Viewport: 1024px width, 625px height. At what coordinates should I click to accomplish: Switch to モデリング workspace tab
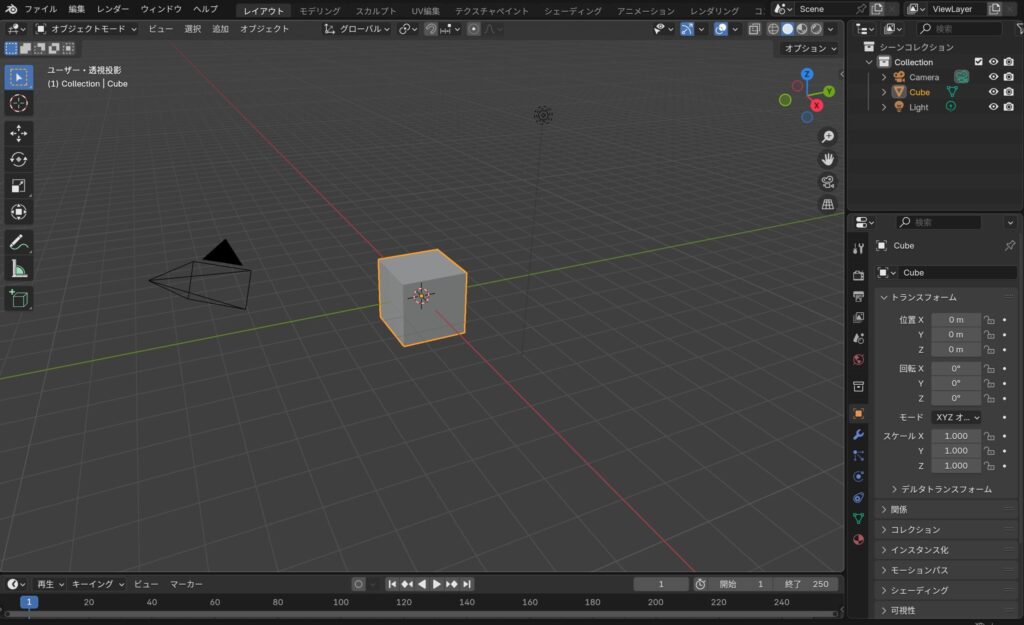tap(319, 10)
